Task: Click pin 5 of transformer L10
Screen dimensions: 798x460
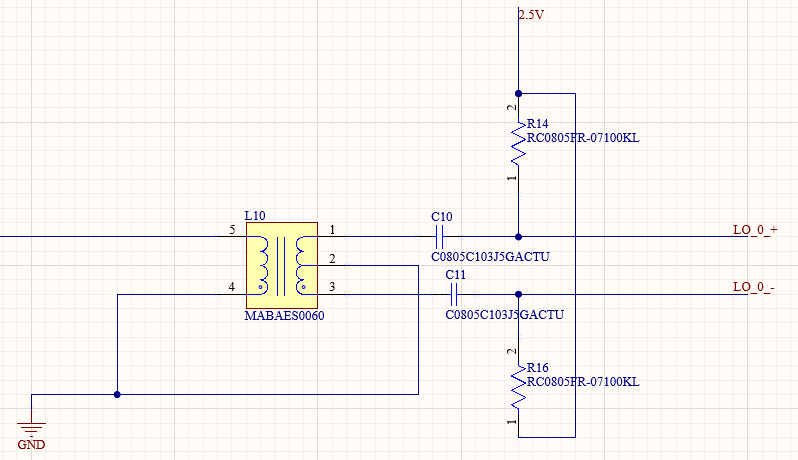Action: click(232, 230)
